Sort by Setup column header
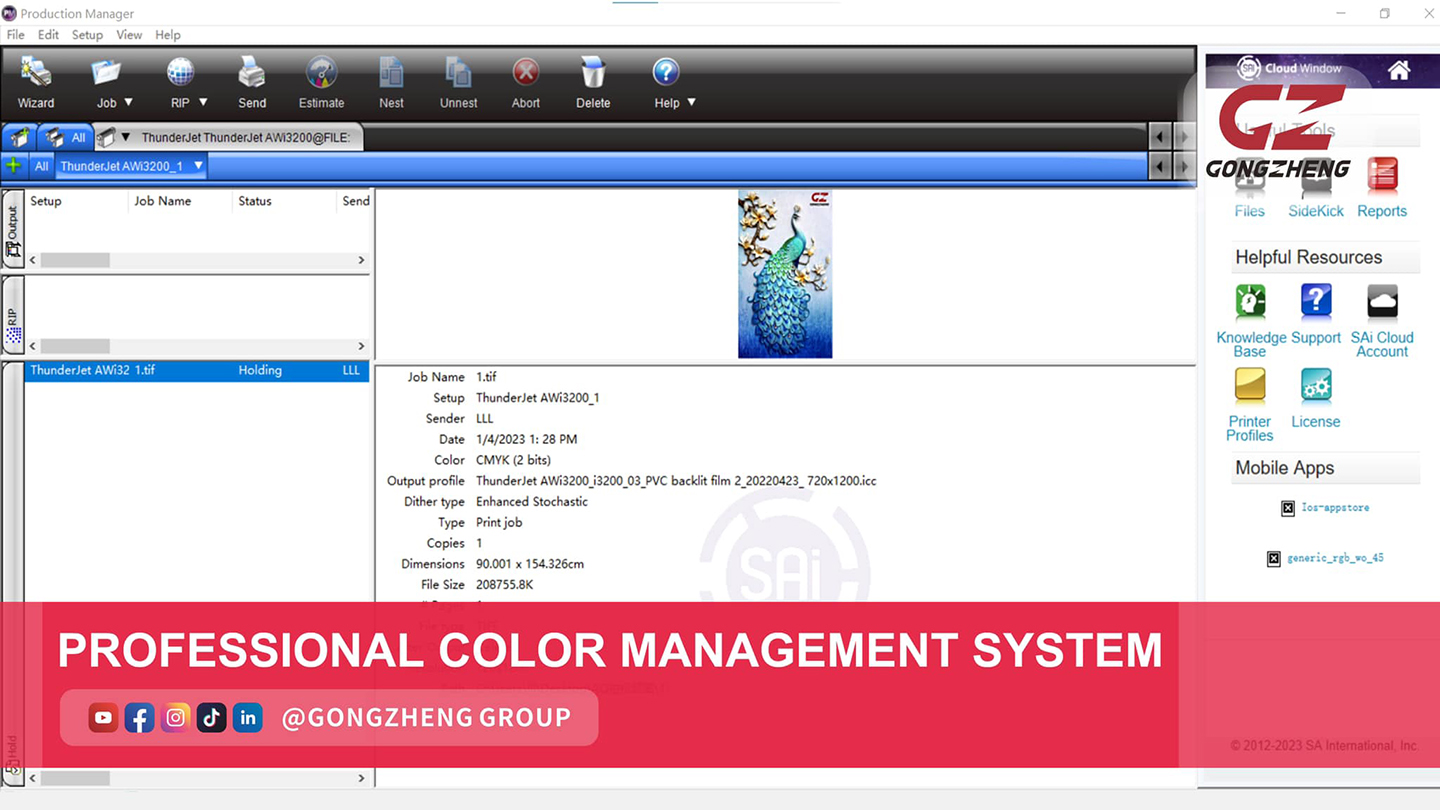The width and height of the screenshot is (1440, 810). point(45,201)
